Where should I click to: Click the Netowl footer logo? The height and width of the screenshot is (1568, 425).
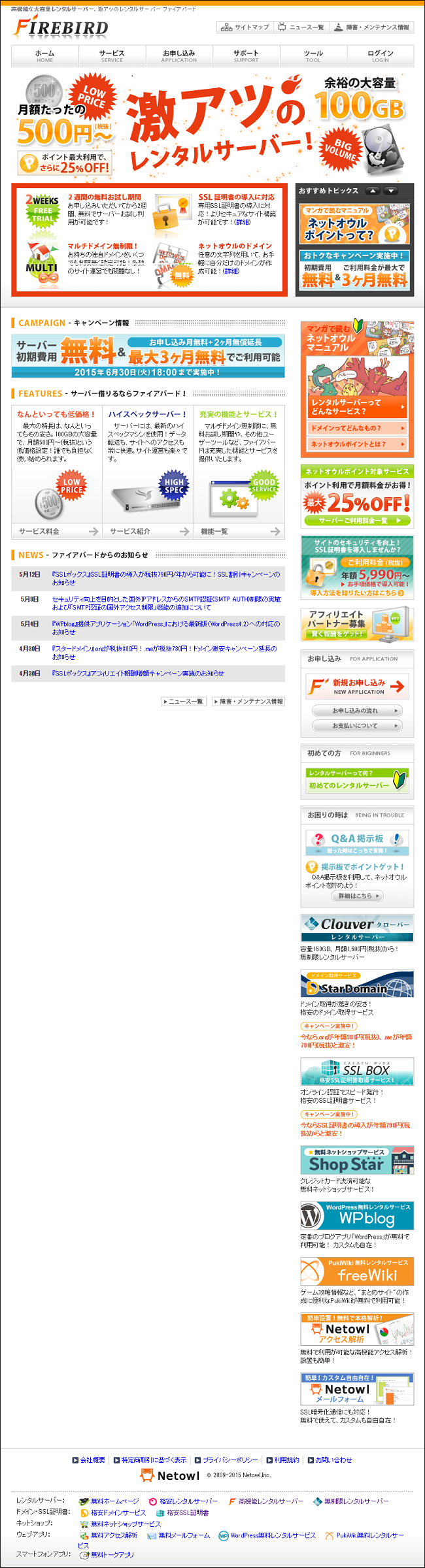pos(170,1476)
